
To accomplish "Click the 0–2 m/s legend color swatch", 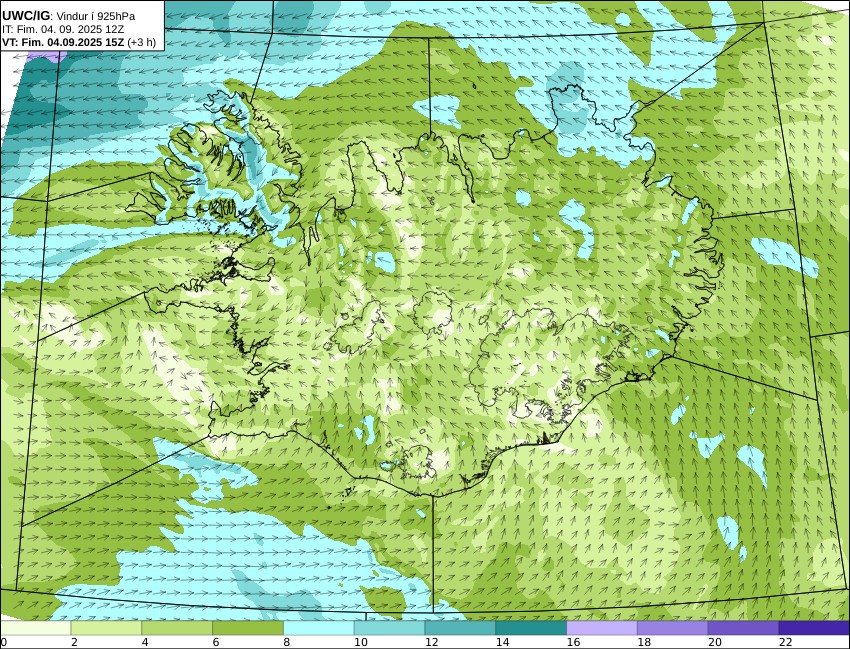I will [35, 628].
